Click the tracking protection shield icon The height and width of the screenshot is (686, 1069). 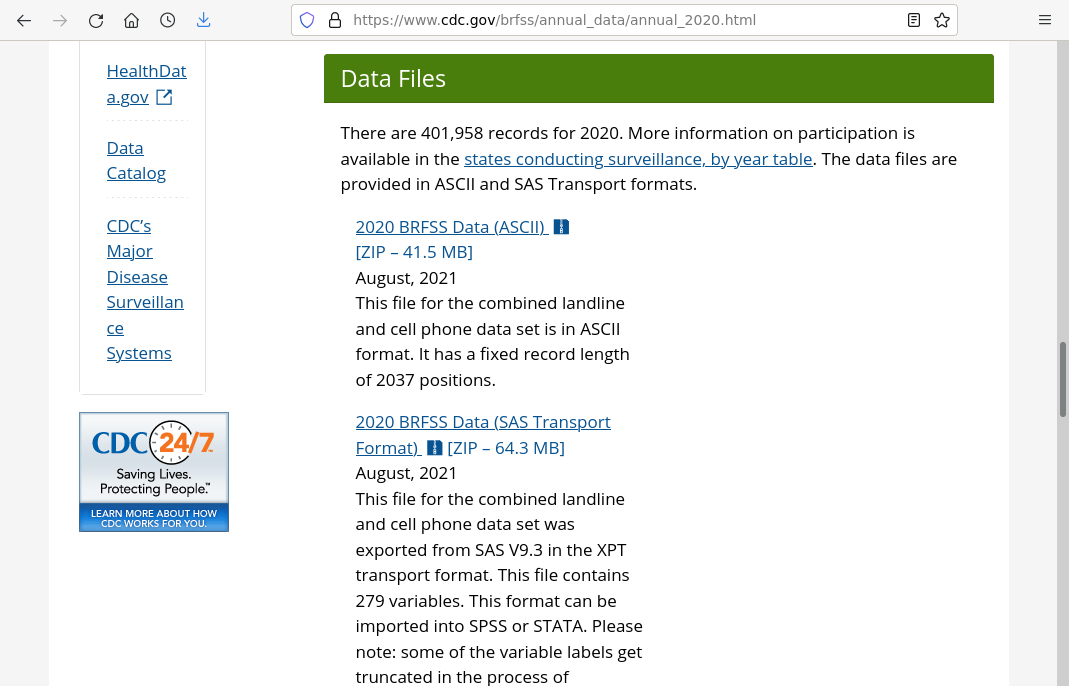(308, 20)
